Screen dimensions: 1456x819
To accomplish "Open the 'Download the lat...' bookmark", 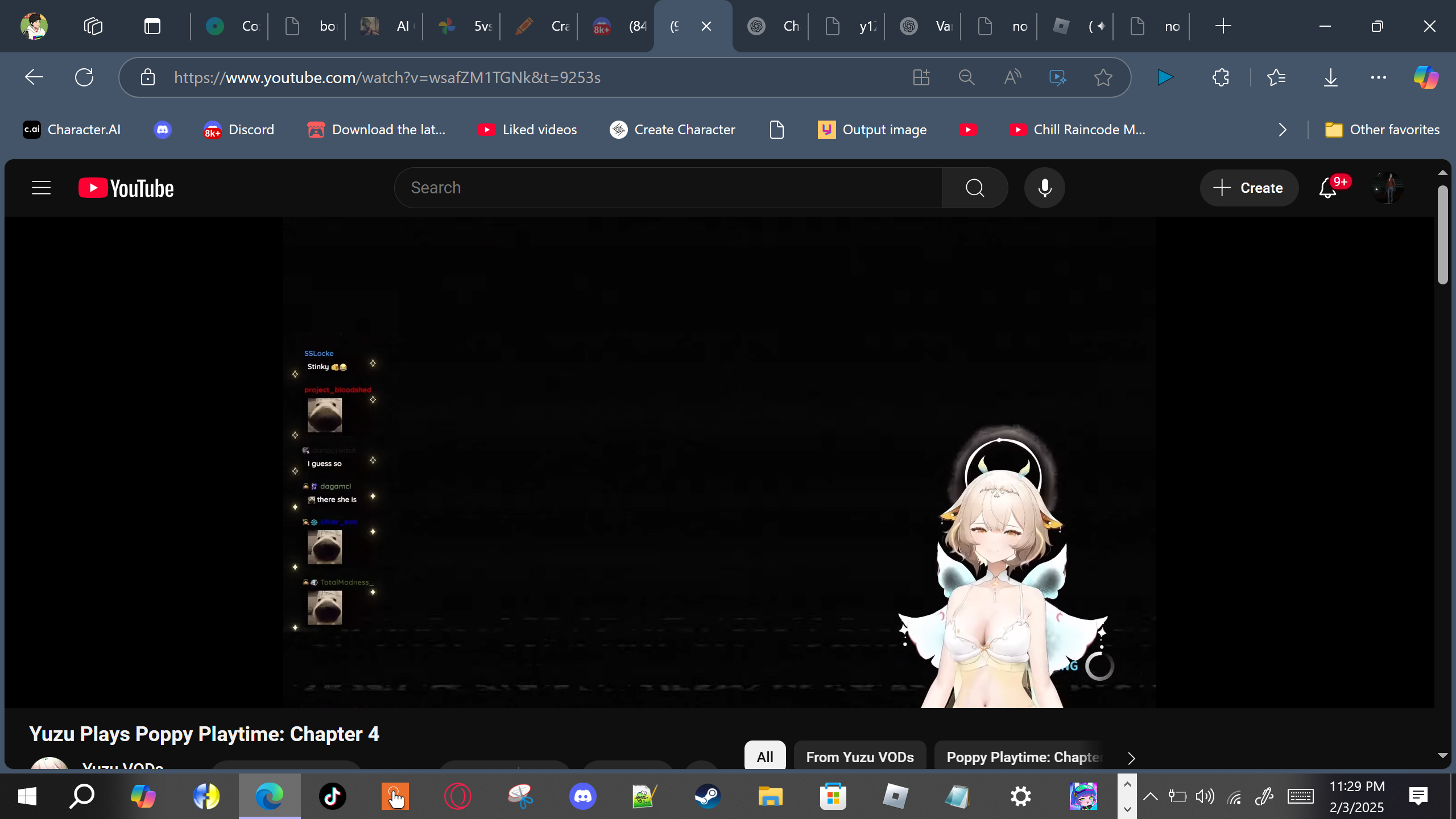I will 376,130.
